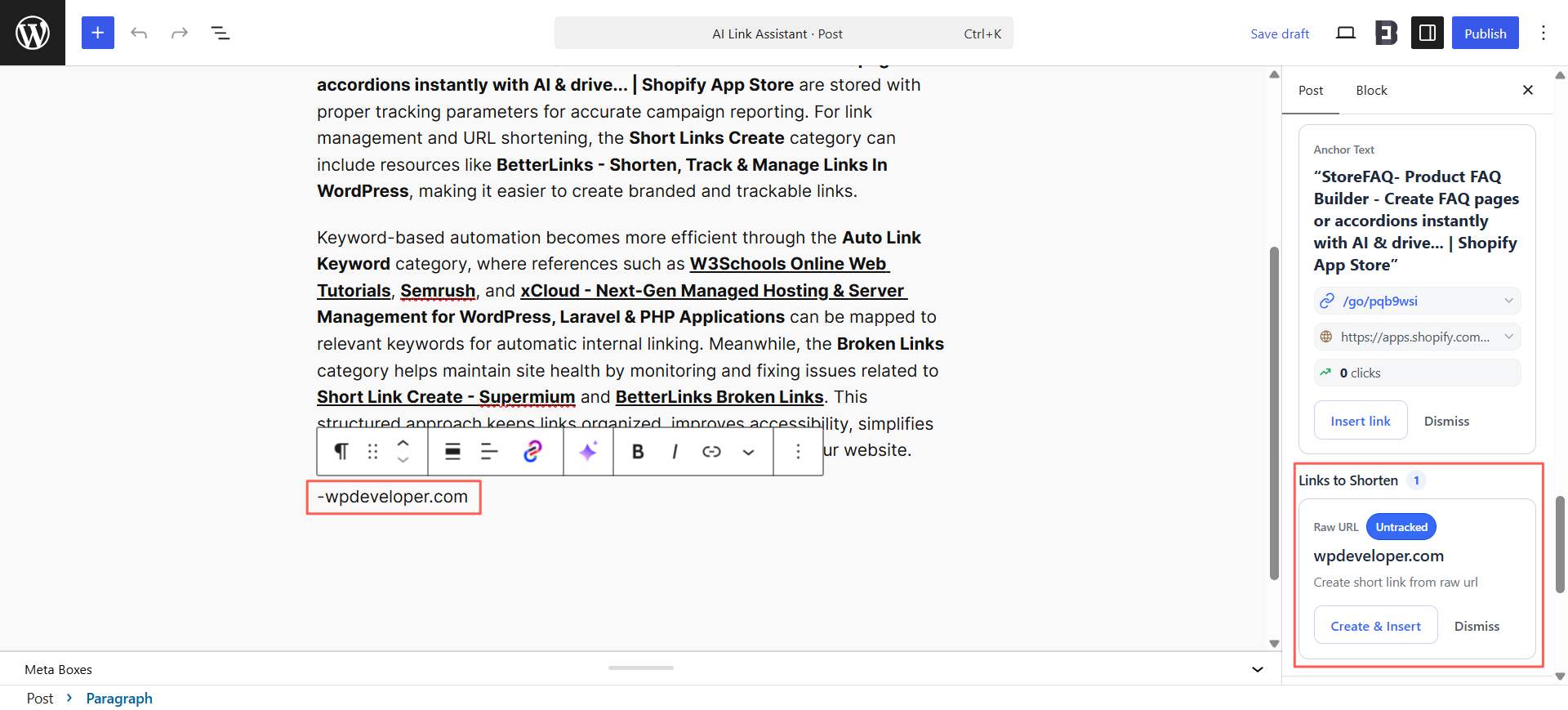
Task: Close the settings sidebar
Action: click(x=1528, y=90)
